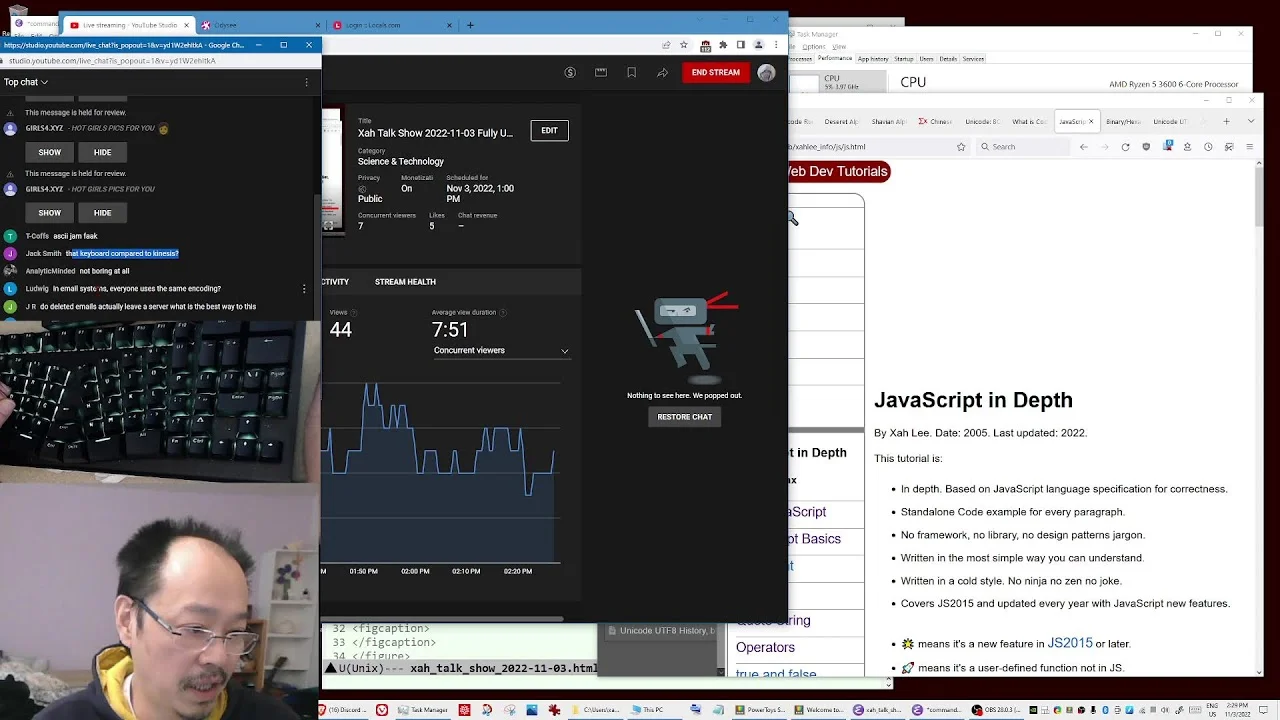Switch to the Stream Health tab
1280x720 pixels.
405,282
